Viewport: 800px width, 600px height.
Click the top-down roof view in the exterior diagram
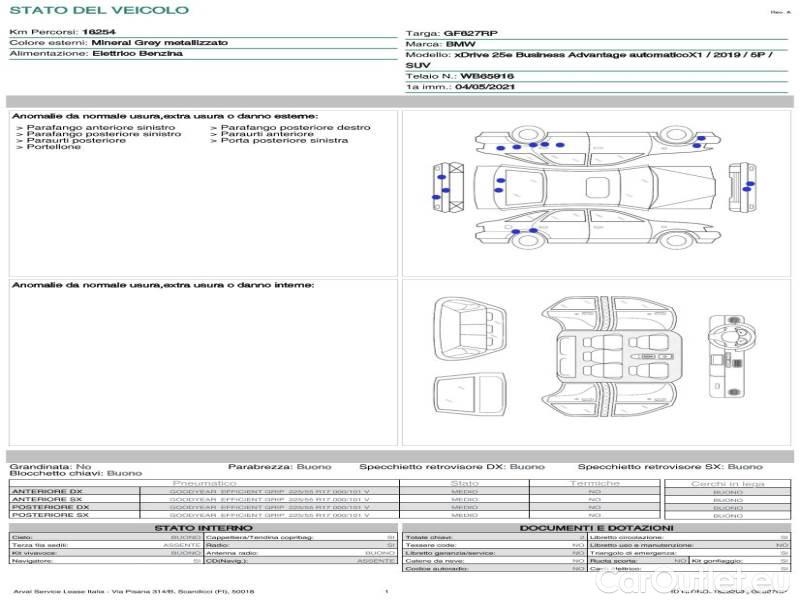pyautogui.click(x=595, y=188)
